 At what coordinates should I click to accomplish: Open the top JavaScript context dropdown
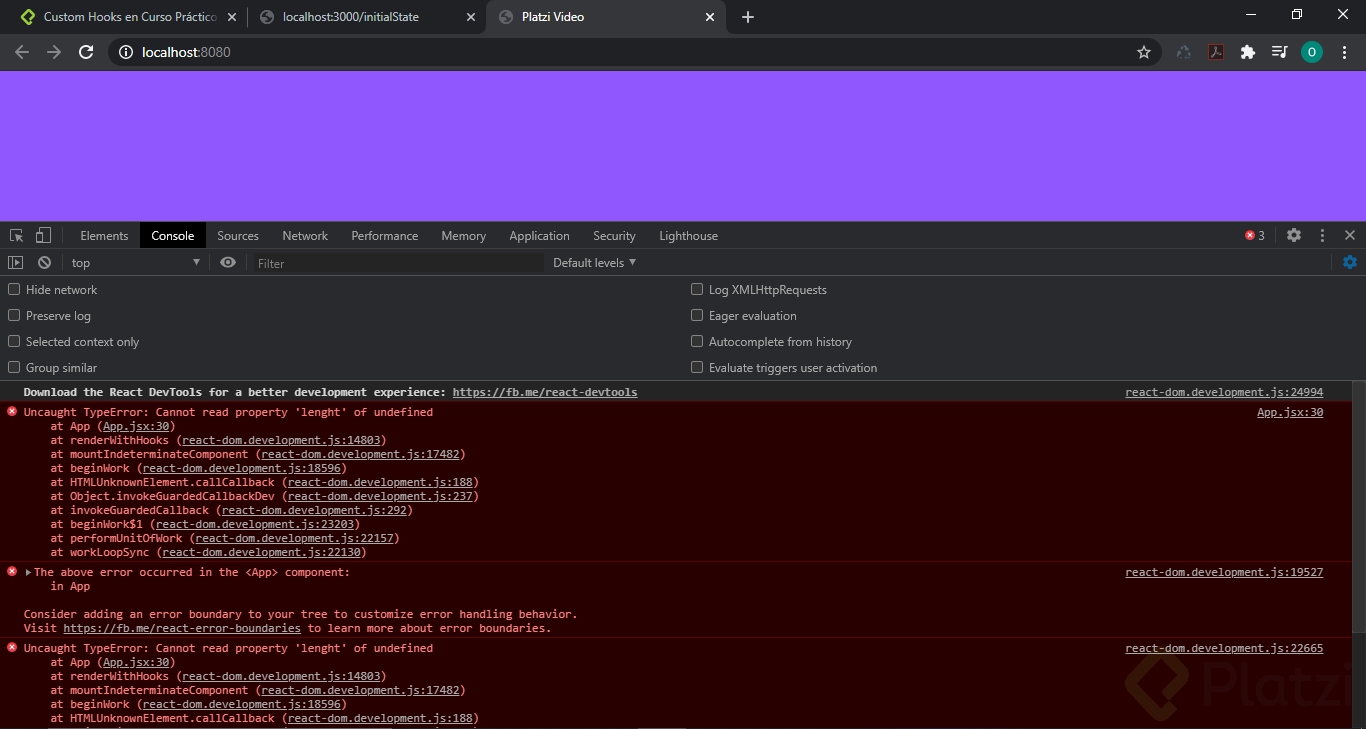pos(135,263)
